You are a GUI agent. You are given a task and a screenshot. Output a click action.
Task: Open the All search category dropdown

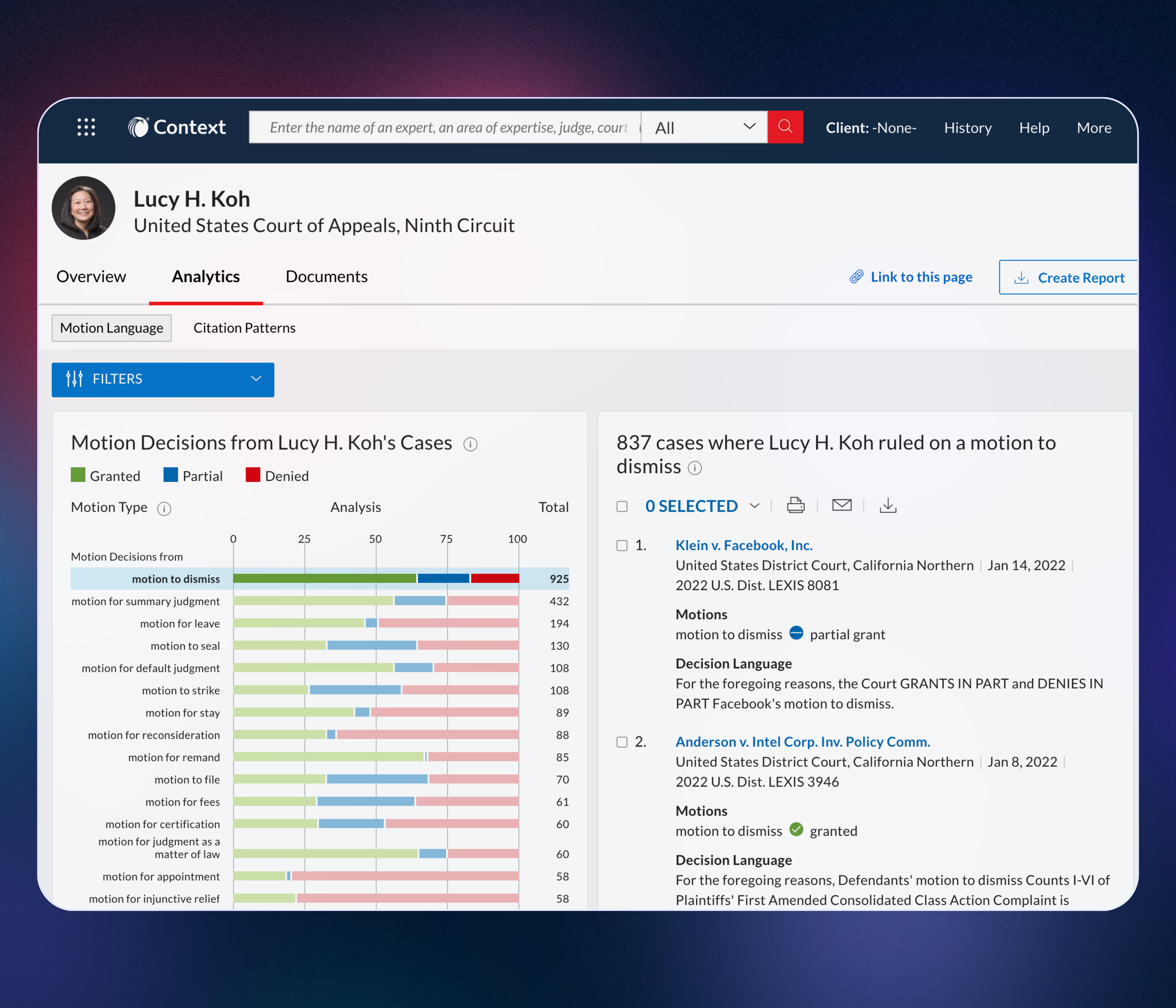(704, 127)
